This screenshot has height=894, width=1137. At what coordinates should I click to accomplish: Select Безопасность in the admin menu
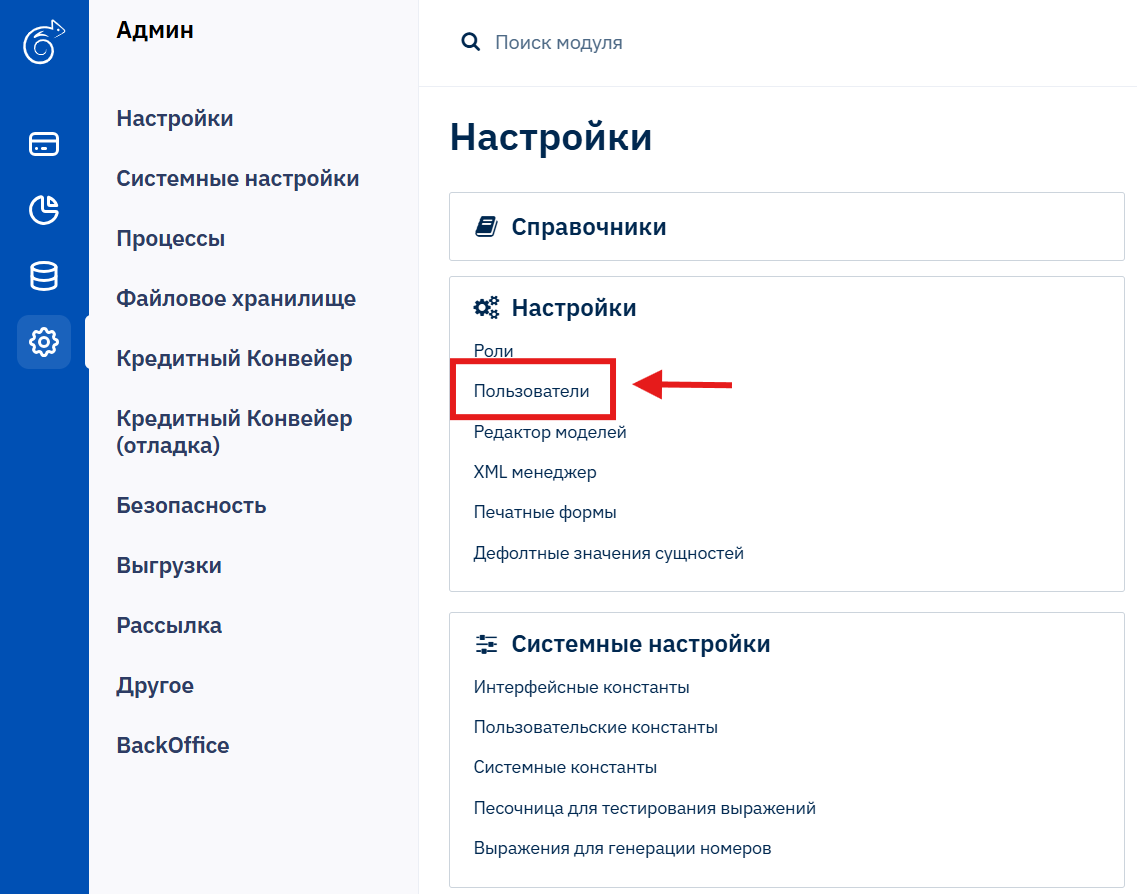point(191,505)
